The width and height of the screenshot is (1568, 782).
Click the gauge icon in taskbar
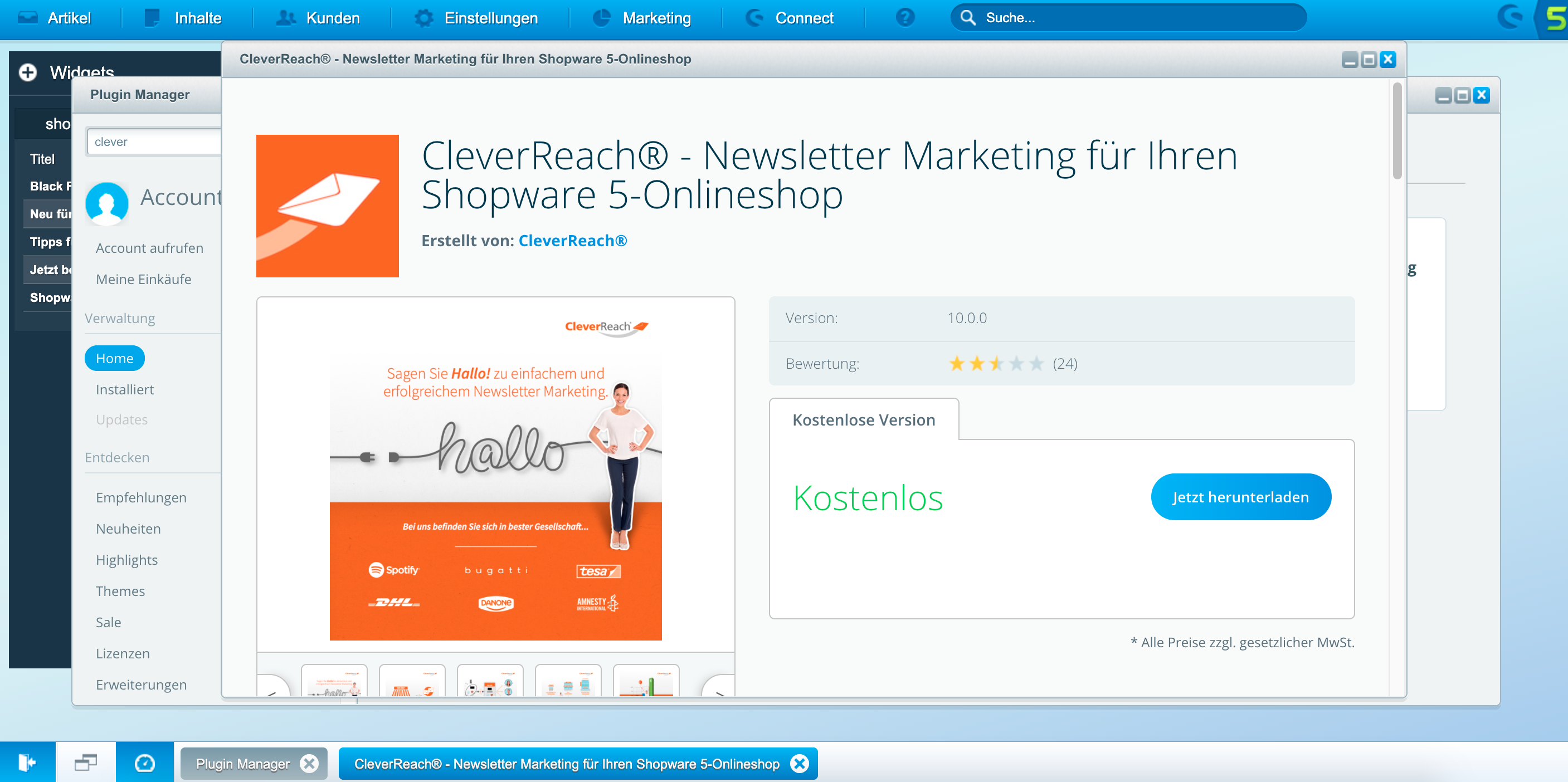point(144,762)
